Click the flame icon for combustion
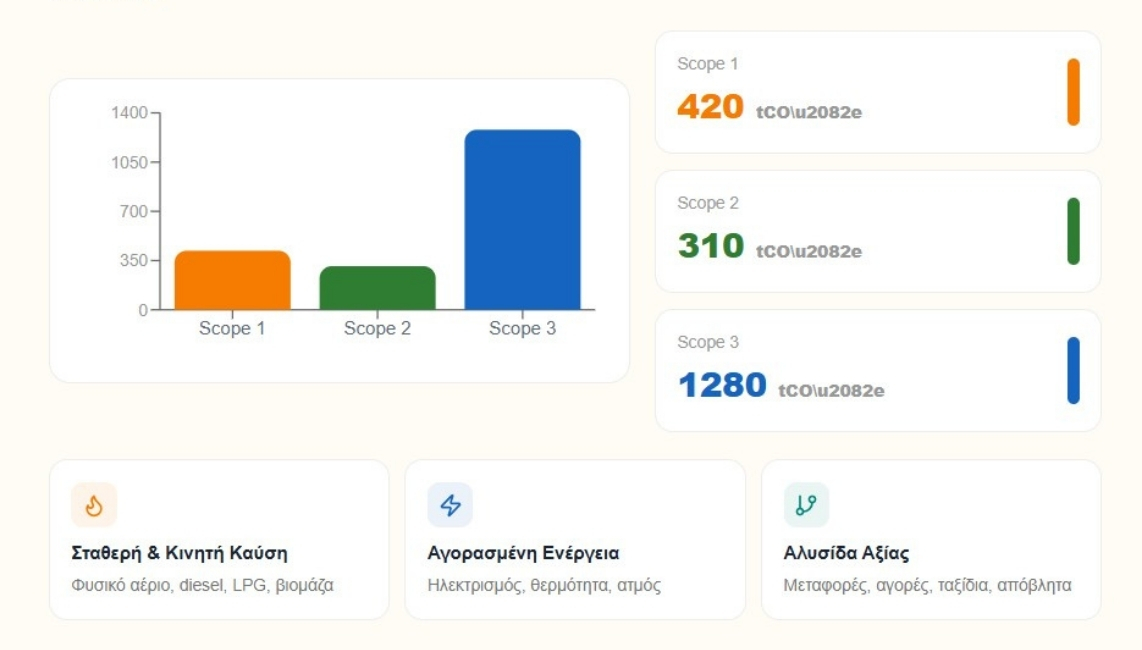 point(94,505)
